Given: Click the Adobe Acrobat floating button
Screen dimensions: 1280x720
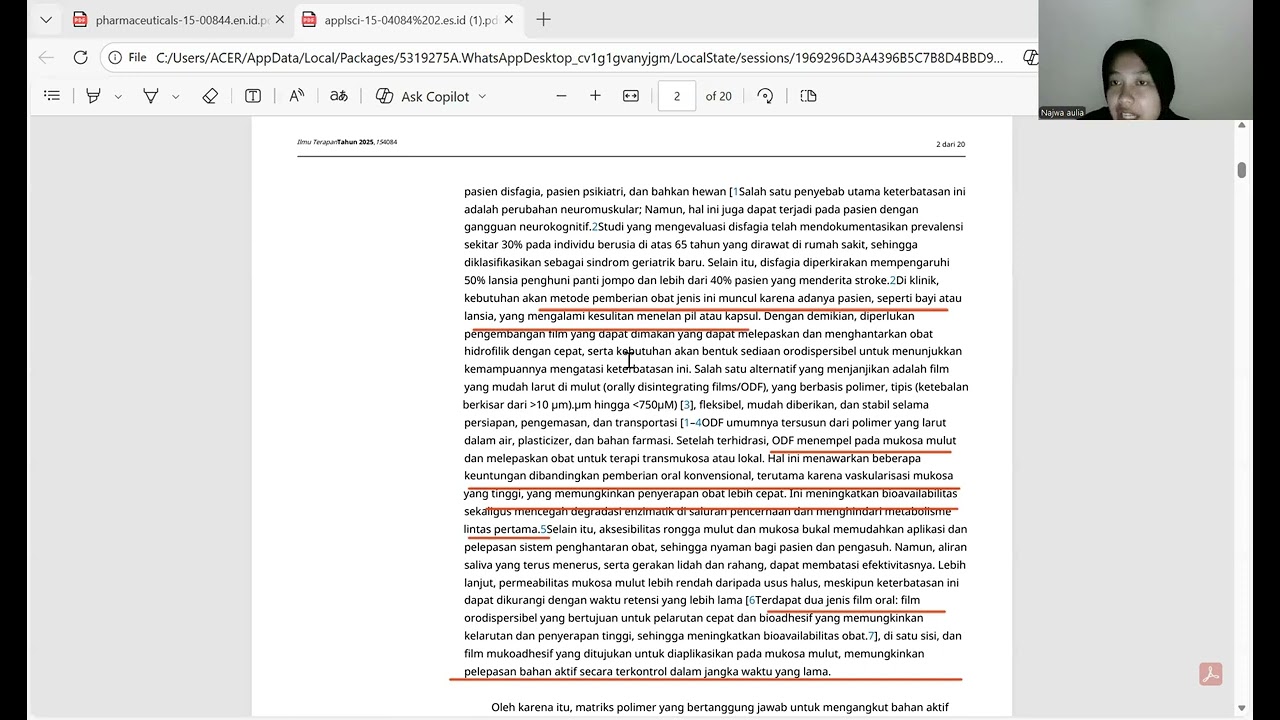Looking at the screenshot, I should tap(1211, 674).
